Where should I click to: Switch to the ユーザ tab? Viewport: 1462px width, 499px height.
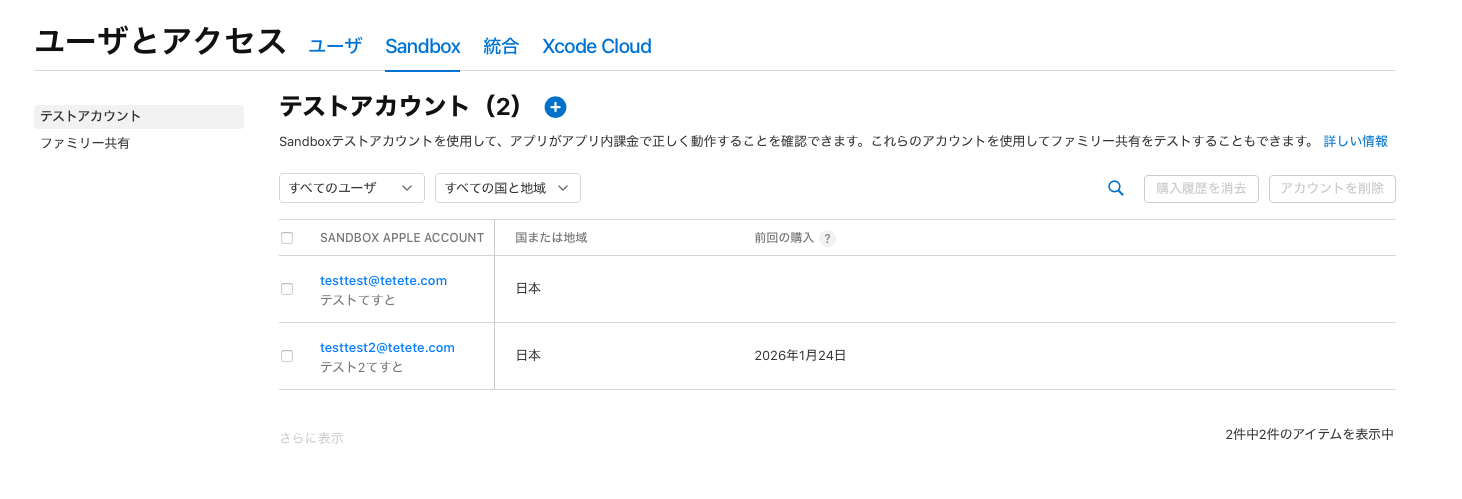pos(335,46)
